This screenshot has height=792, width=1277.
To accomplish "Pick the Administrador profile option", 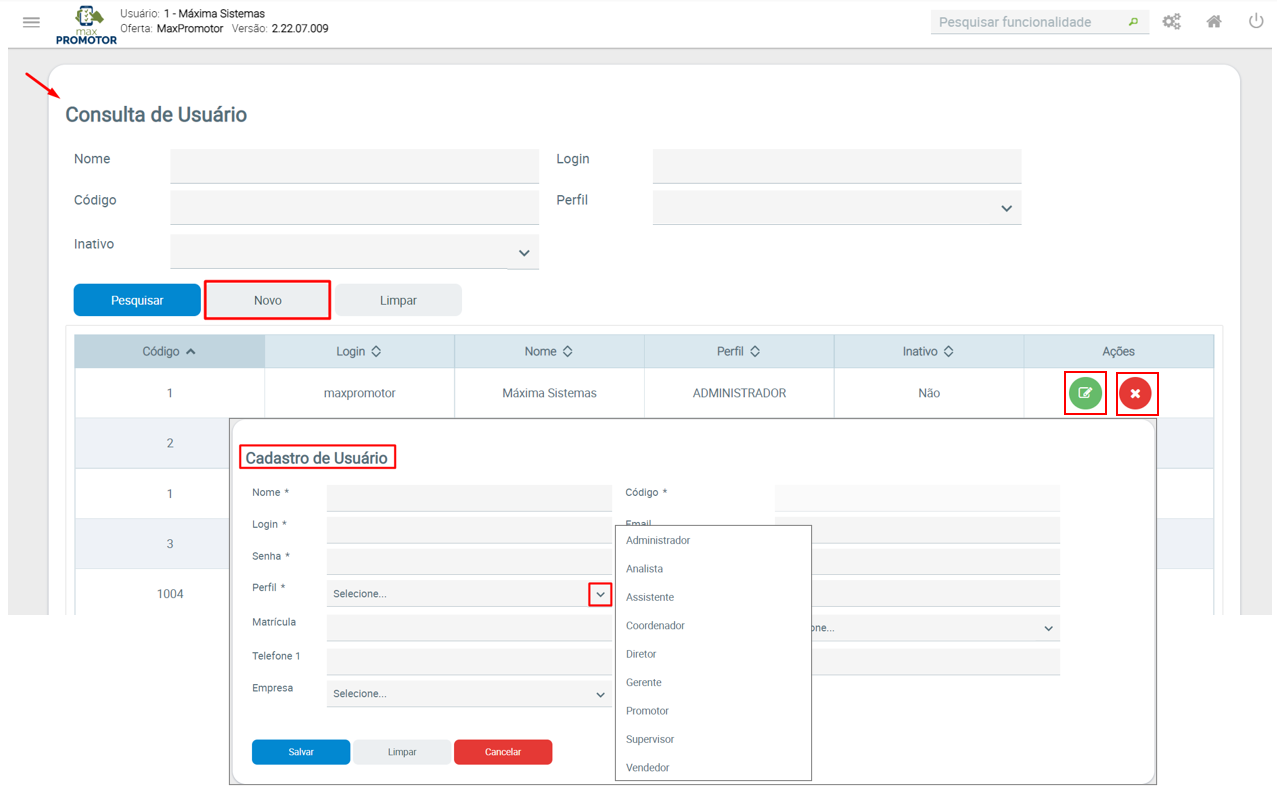I will (x=658, y=541).
